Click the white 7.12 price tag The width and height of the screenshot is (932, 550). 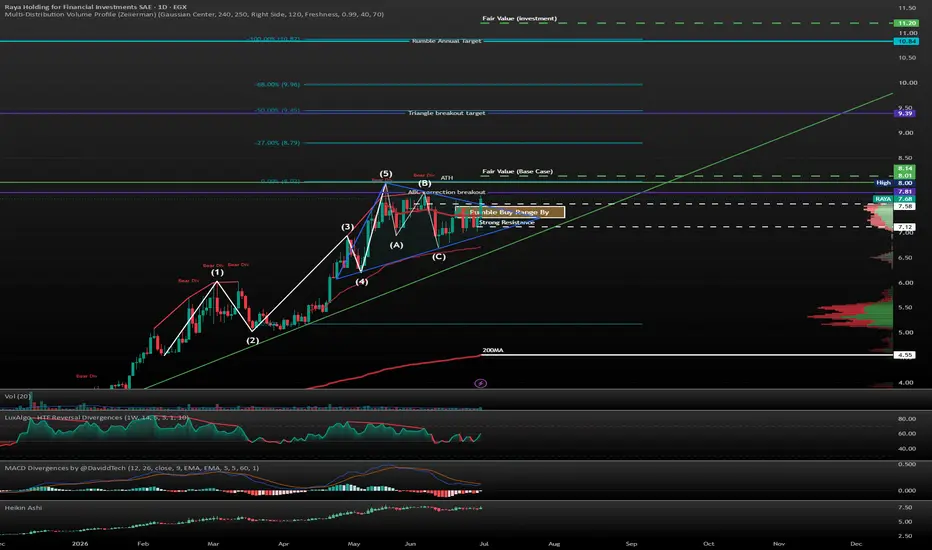pyautogui.click(x=905, y=227)
